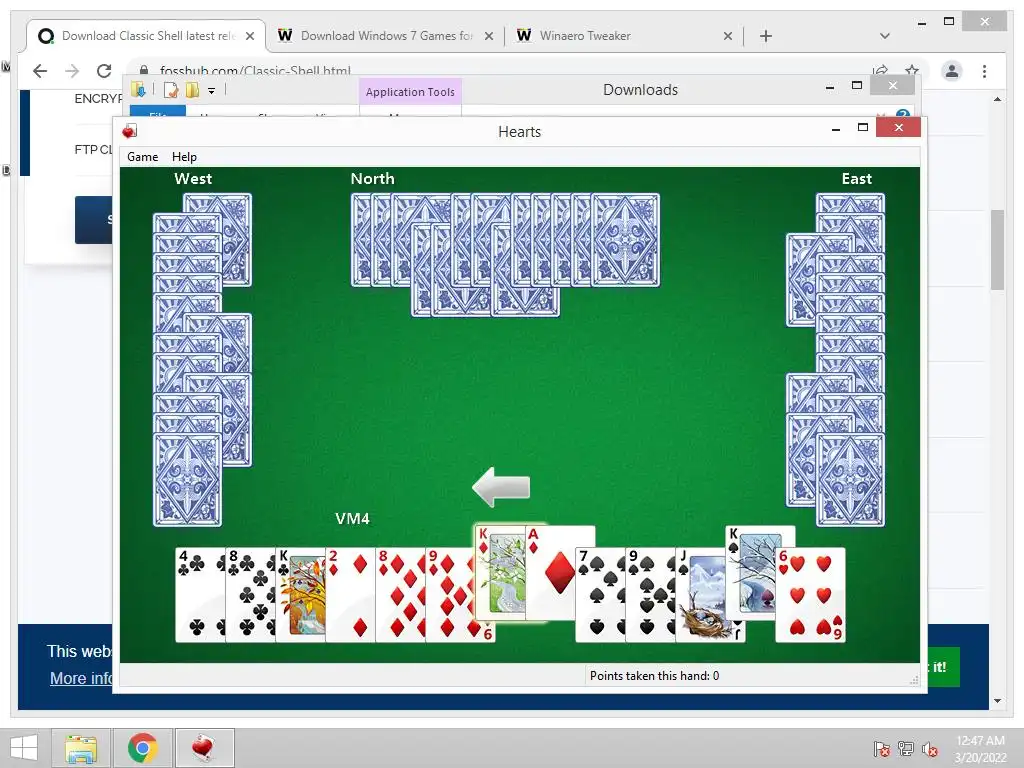Switch to the Windows 7 Games tab

click(385, 36)
